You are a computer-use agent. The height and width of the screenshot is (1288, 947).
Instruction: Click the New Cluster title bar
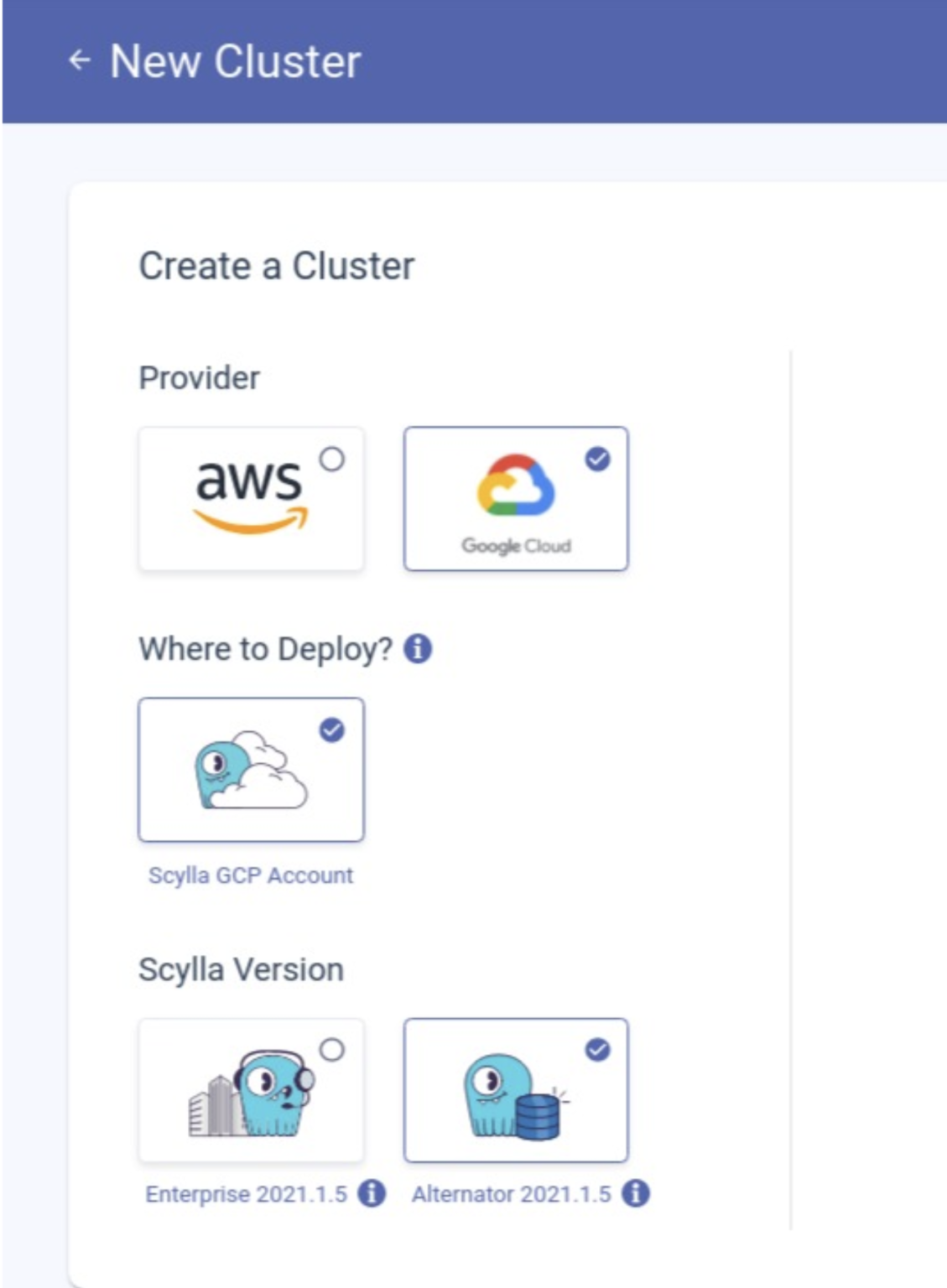coord(235,60)
